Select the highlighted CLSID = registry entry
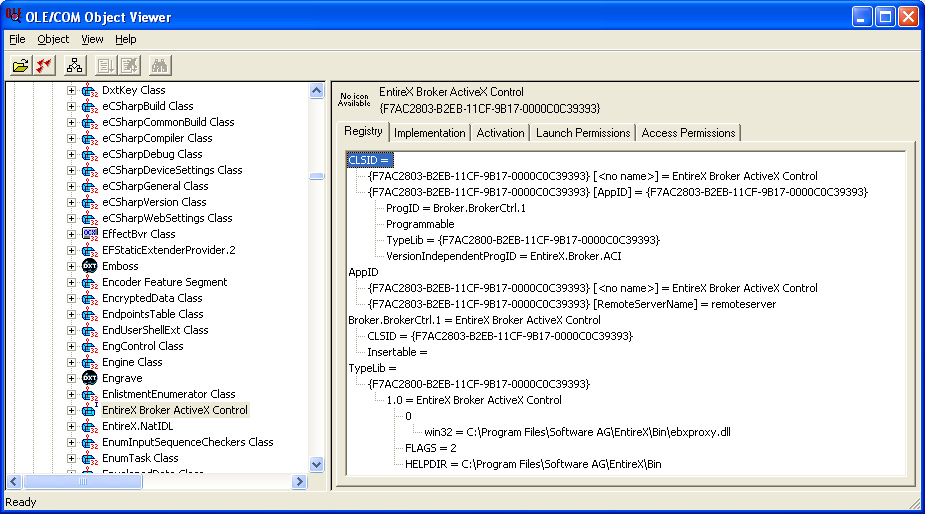 click(x=369, y=160)
